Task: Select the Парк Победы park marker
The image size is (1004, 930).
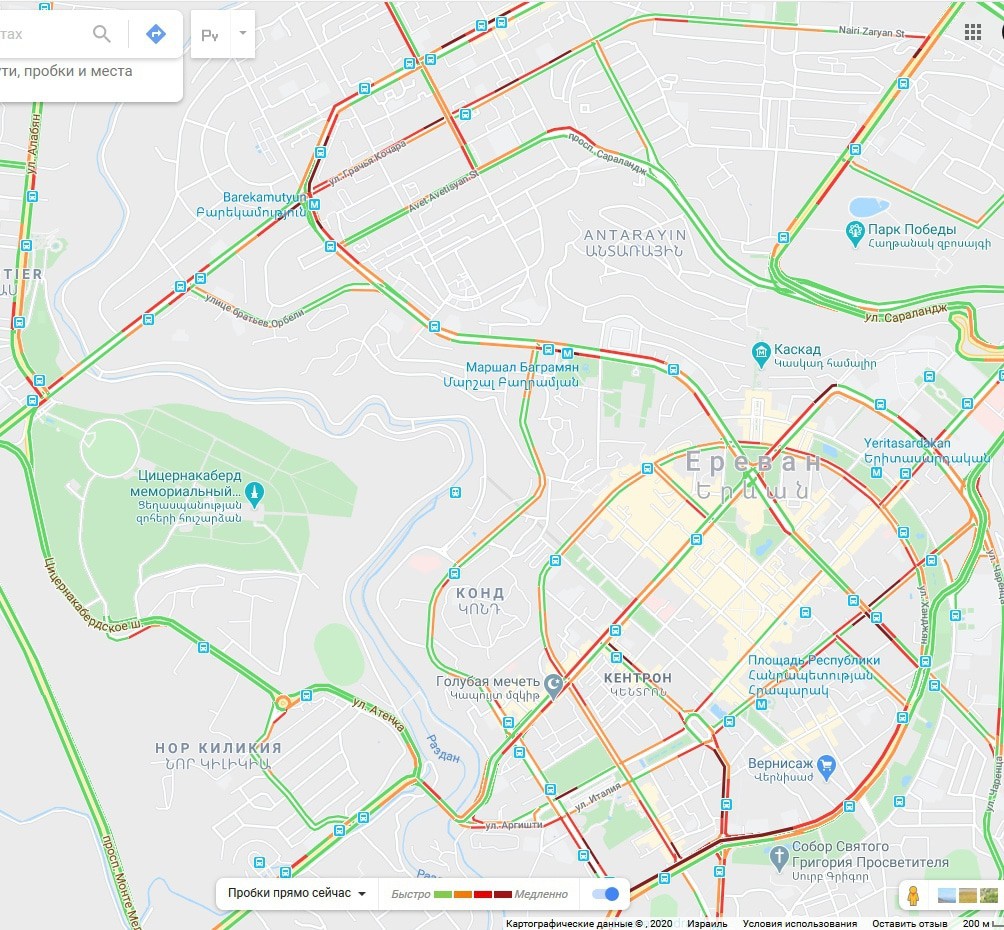Action: [855, 233]
